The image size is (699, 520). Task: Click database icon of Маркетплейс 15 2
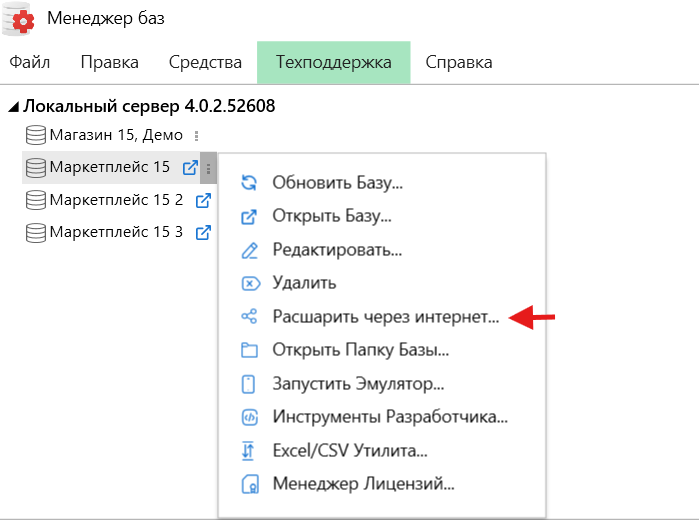(36, 200)
